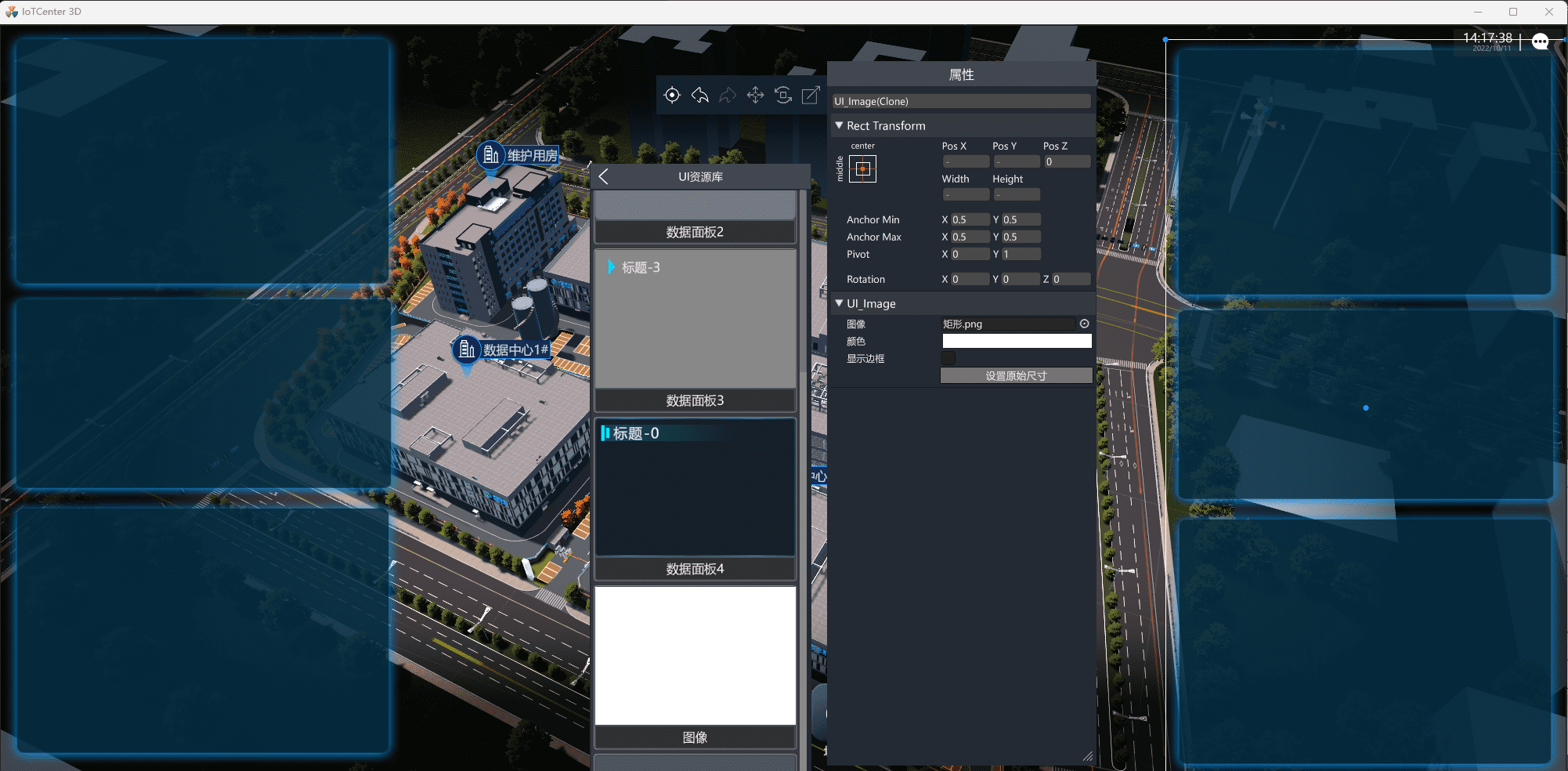Image resolution: width=1568 pixels, height=771 pixels.
Task: Click the IoTCenter 3D app icon in the title bar
Action: tap(11, 12)
